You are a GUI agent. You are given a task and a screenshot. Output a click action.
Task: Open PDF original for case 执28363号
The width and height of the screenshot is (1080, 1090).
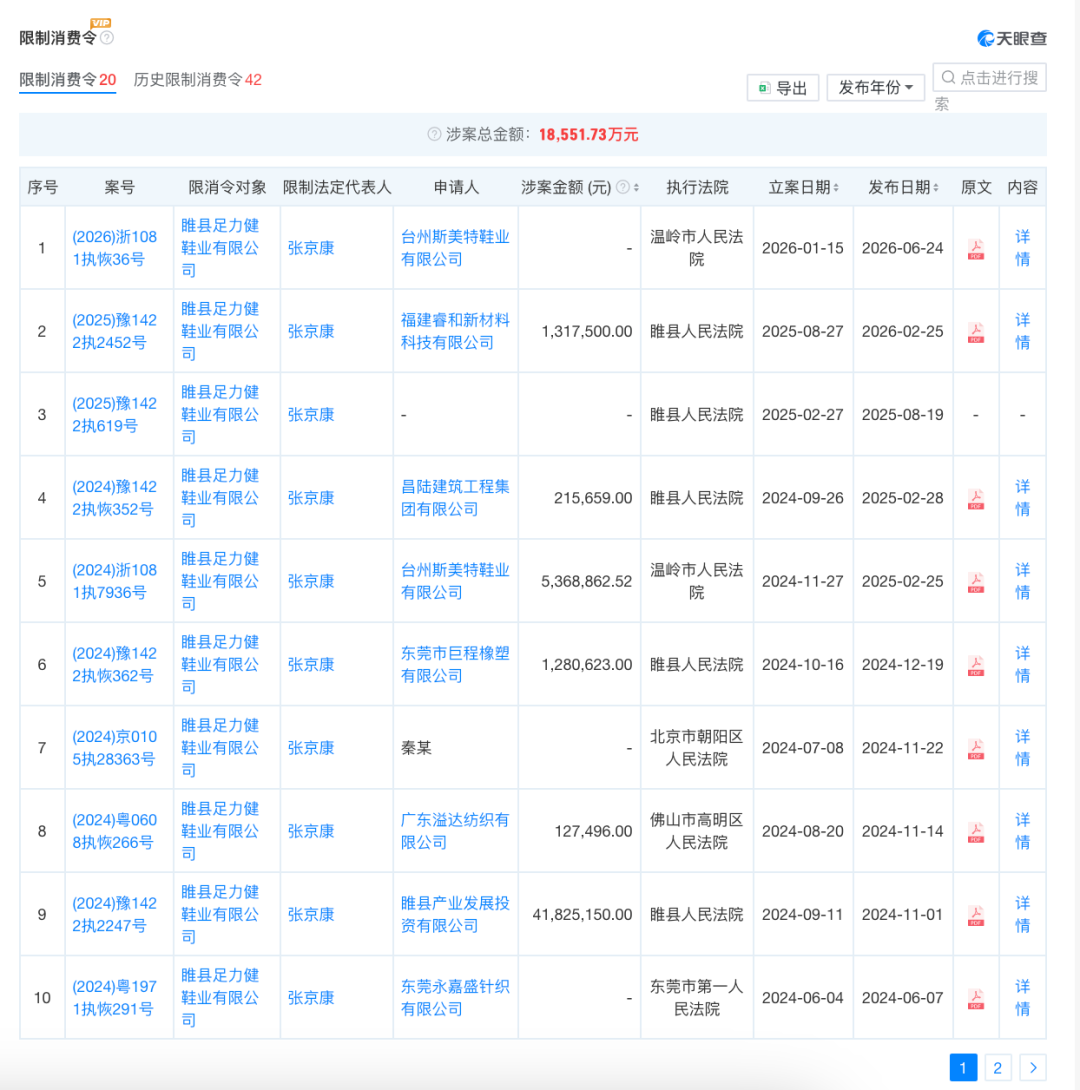[x=976, y=749]
